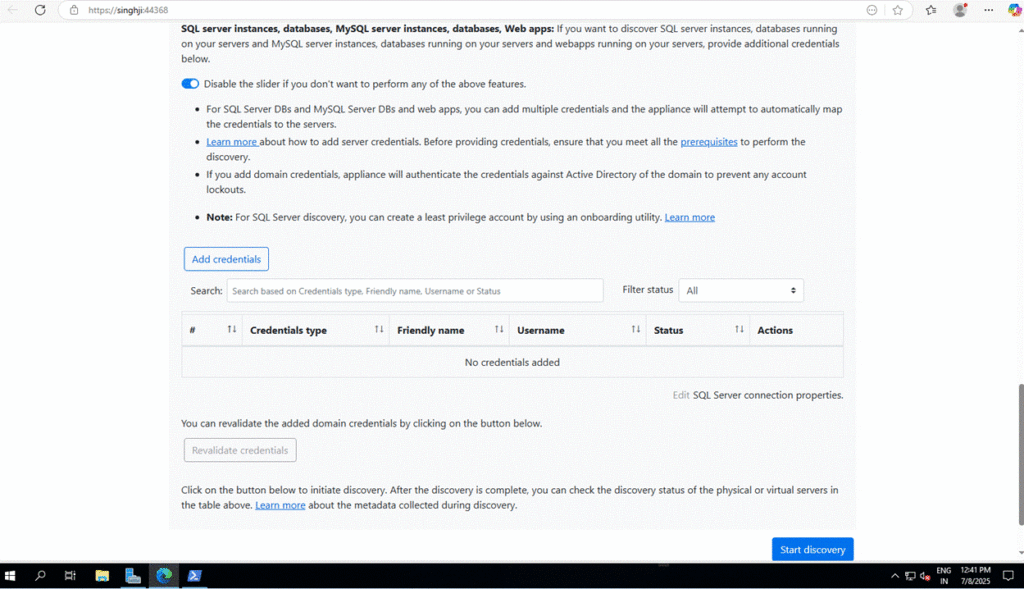Sort the table by Credentials type column

379,330
